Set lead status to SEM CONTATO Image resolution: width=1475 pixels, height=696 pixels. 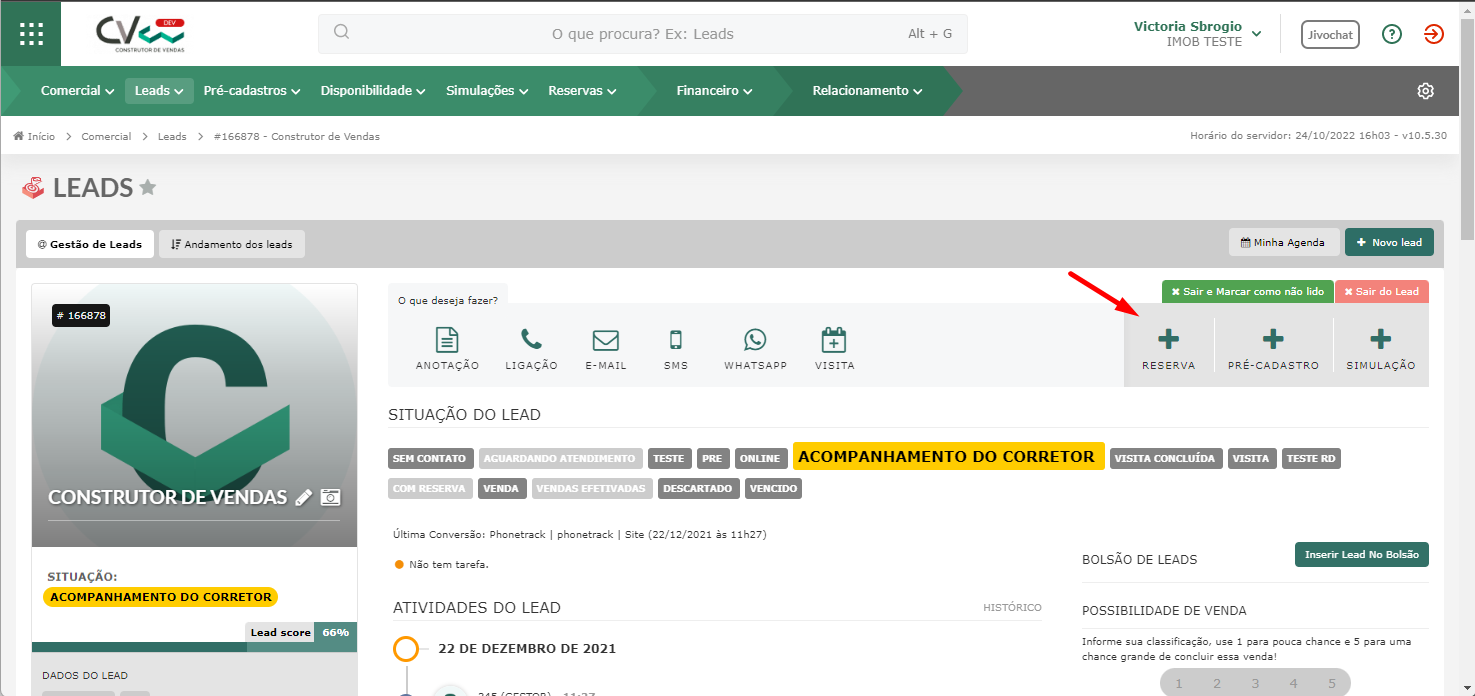[x=430, y=459]
